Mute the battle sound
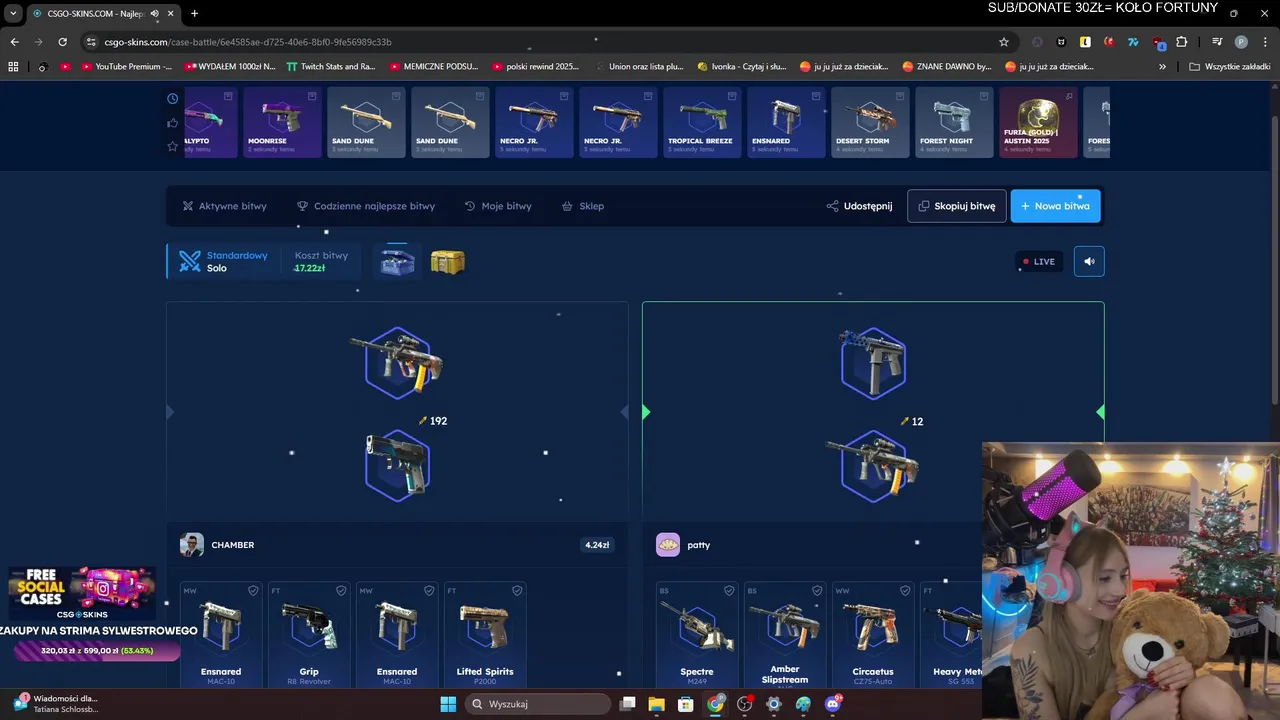Viewport: 1280px width, 720px height. pyautogui.click(x=1089, y=261)
